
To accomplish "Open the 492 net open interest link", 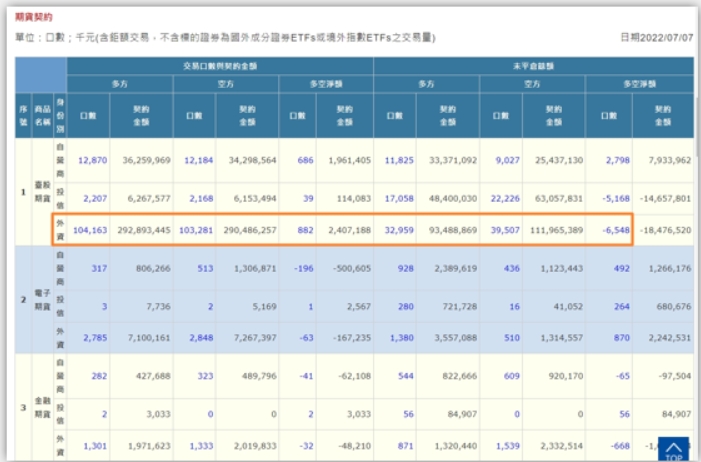I will tap(621, 268).
